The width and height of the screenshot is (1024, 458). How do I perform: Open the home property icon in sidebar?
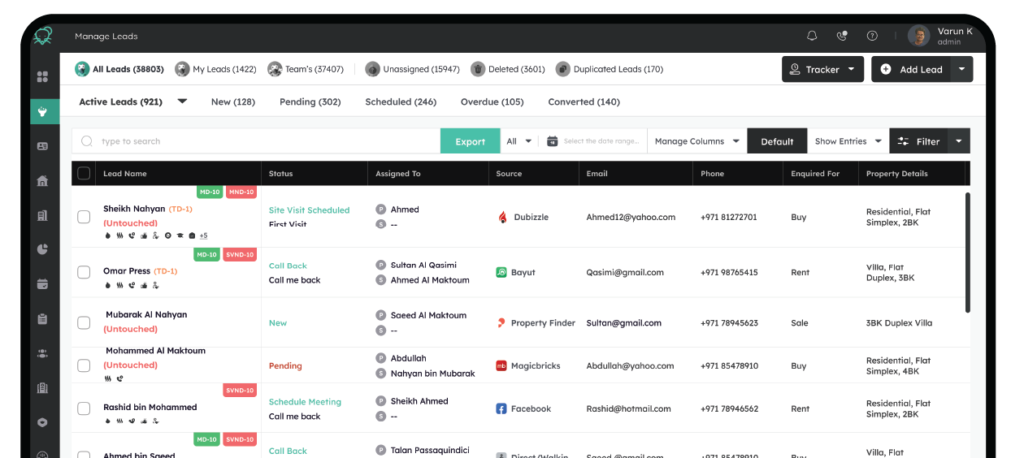tap(42, 181)
